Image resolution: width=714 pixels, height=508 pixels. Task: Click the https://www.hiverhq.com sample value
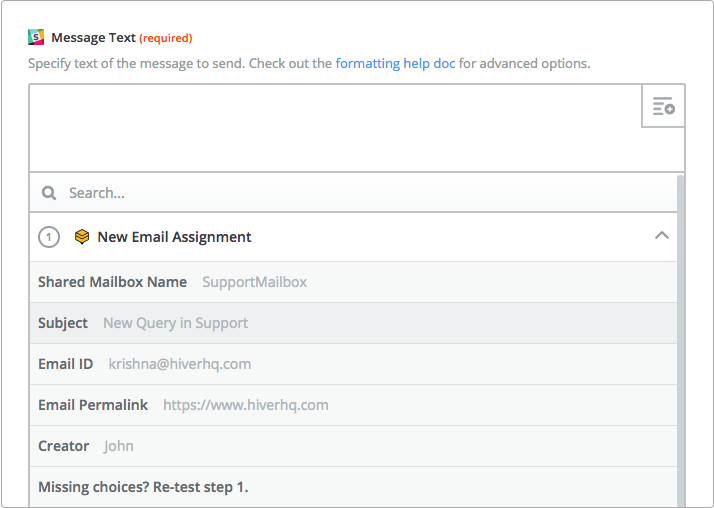tap(246, 405)
